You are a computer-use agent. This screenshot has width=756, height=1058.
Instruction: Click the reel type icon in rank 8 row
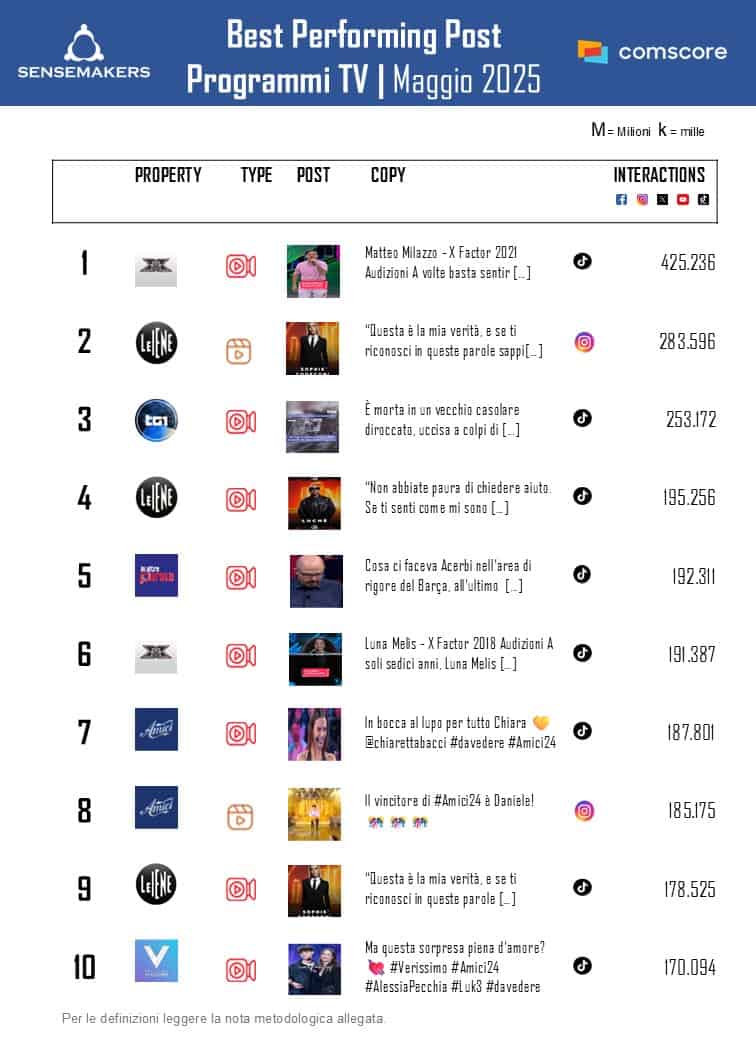click(239, 817)
